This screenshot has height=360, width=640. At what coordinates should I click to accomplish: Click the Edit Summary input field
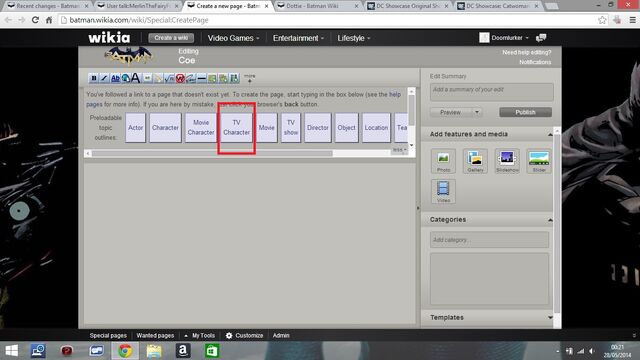click(491, 92)
